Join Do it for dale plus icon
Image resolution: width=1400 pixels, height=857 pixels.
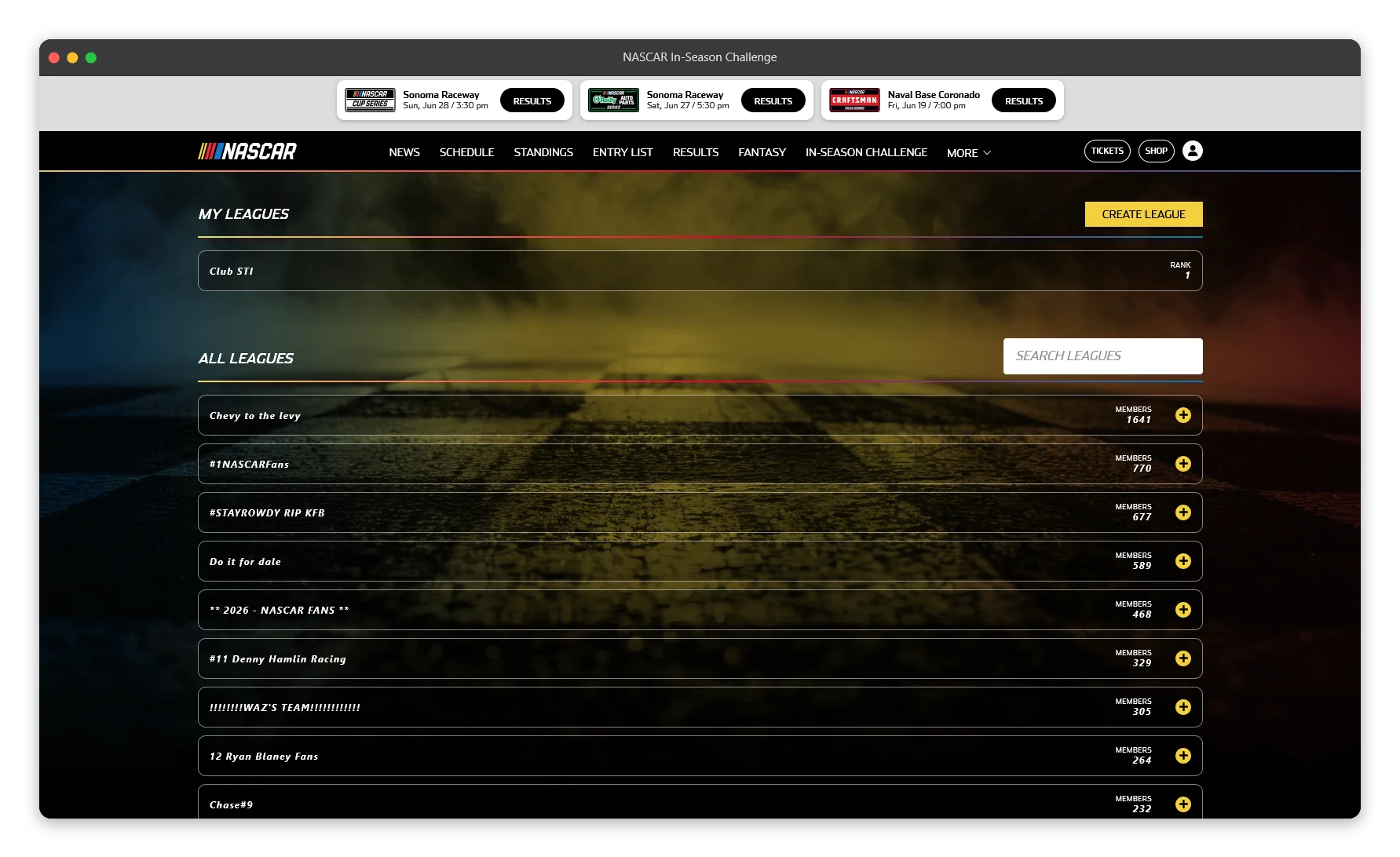click(x=1183, y=561)
